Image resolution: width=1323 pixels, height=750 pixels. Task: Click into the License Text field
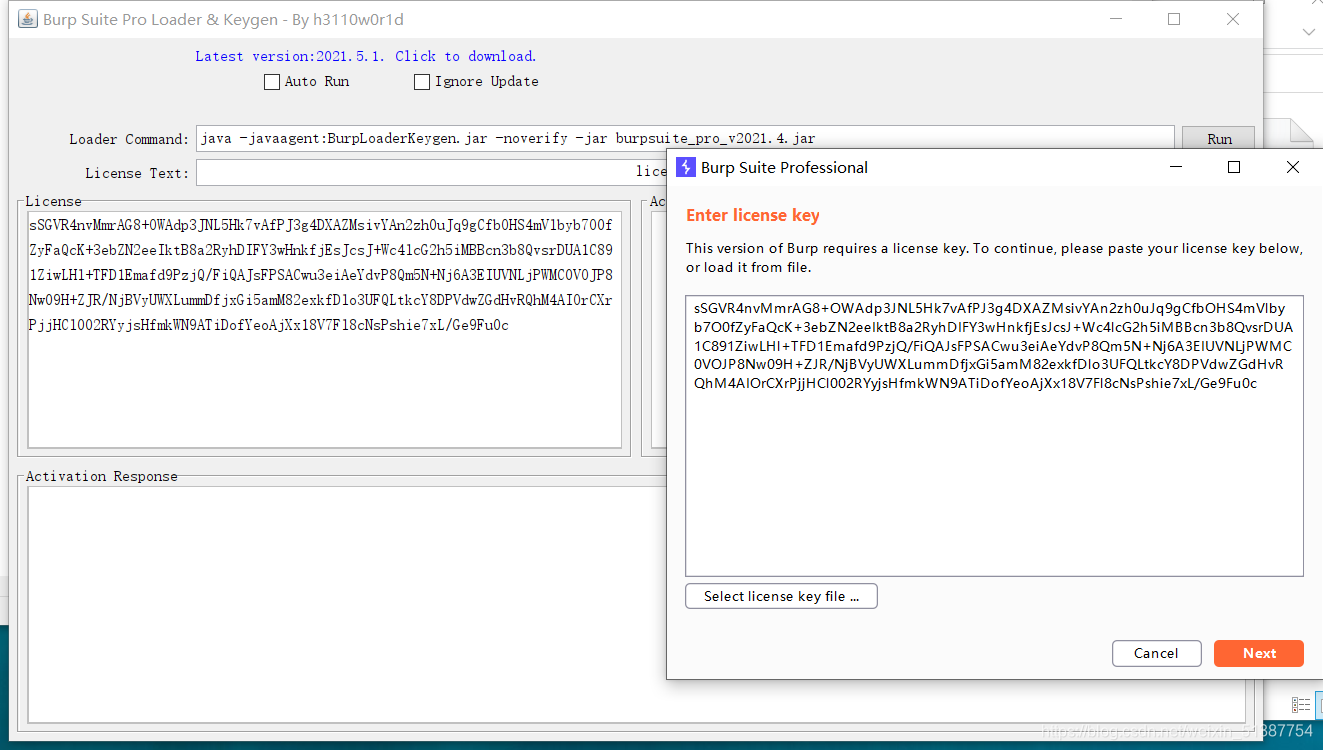(x=431, y=173)
